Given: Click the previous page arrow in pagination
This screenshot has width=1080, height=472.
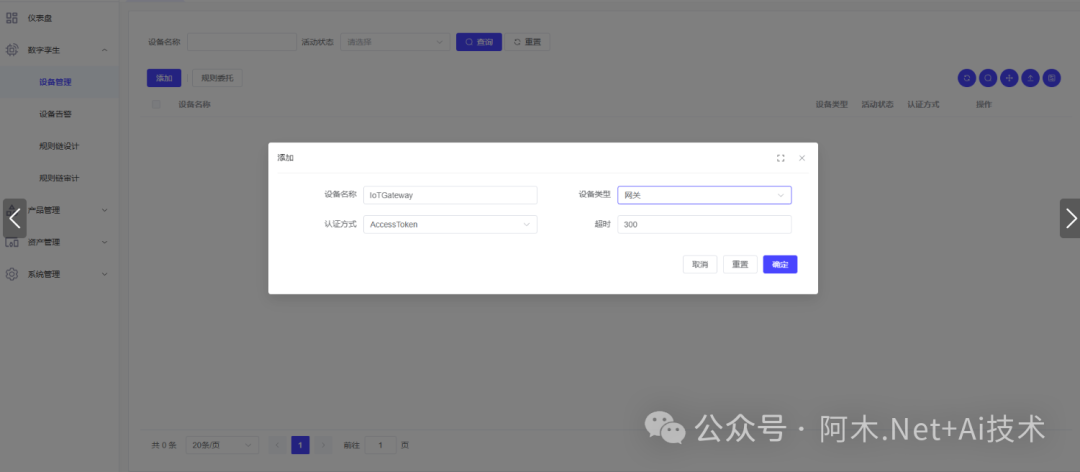Looking at the screenshot, I should [x=277, y=445].
